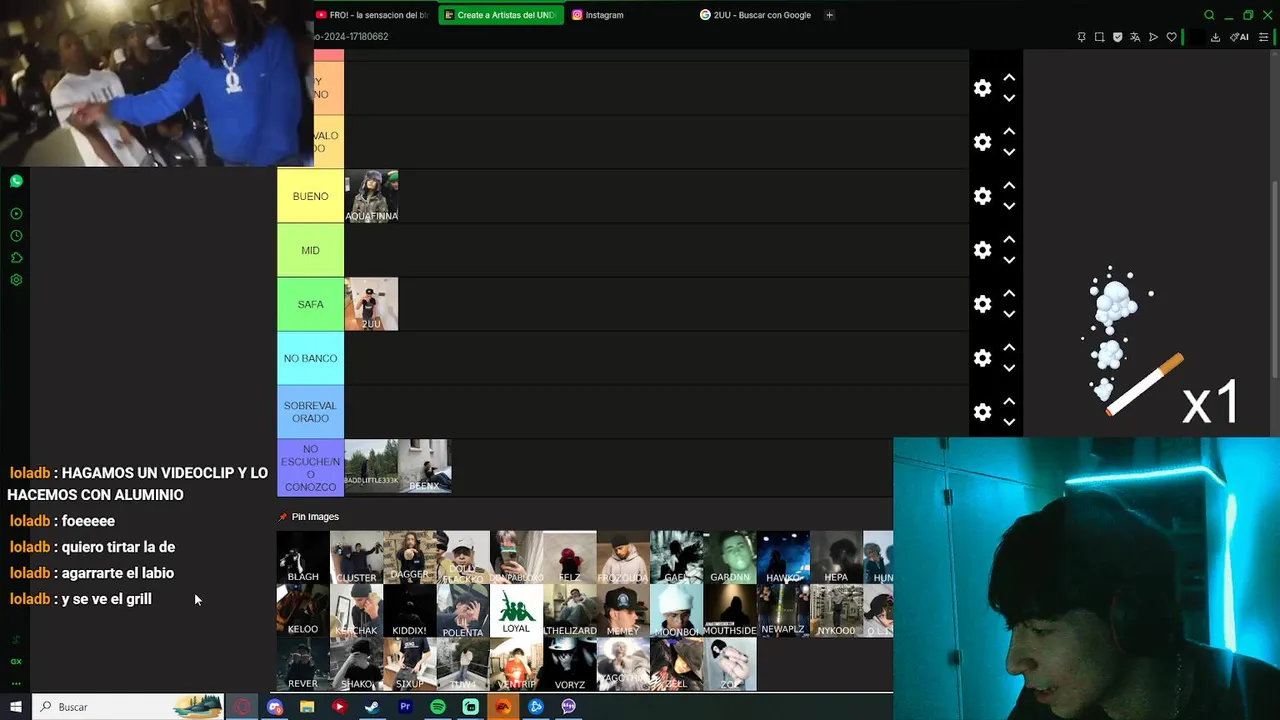Click the Pin Images label
This screenshot has width=1280, height=720.
click(315, 517)
